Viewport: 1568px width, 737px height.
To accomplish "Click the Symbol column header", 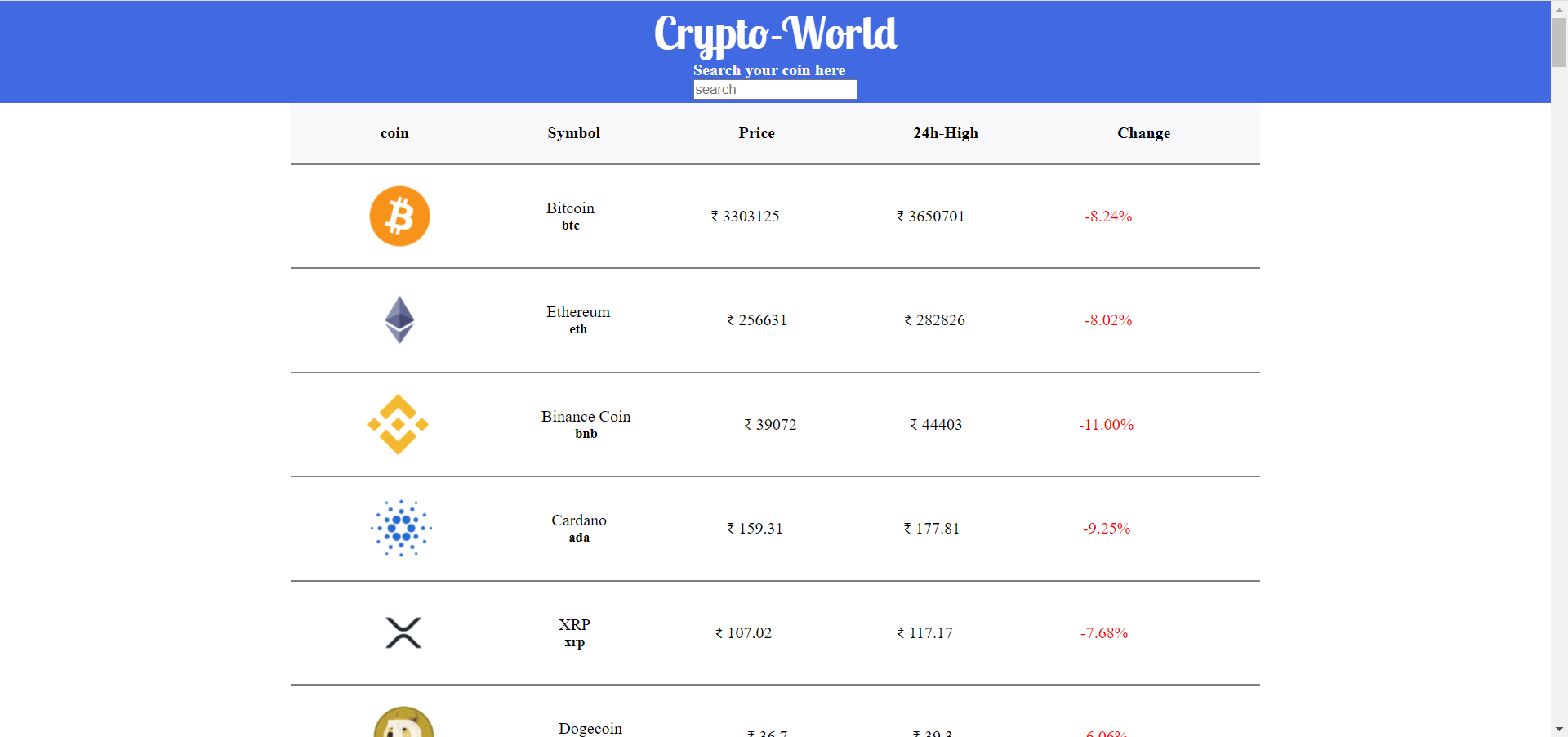I will (573, 133).
